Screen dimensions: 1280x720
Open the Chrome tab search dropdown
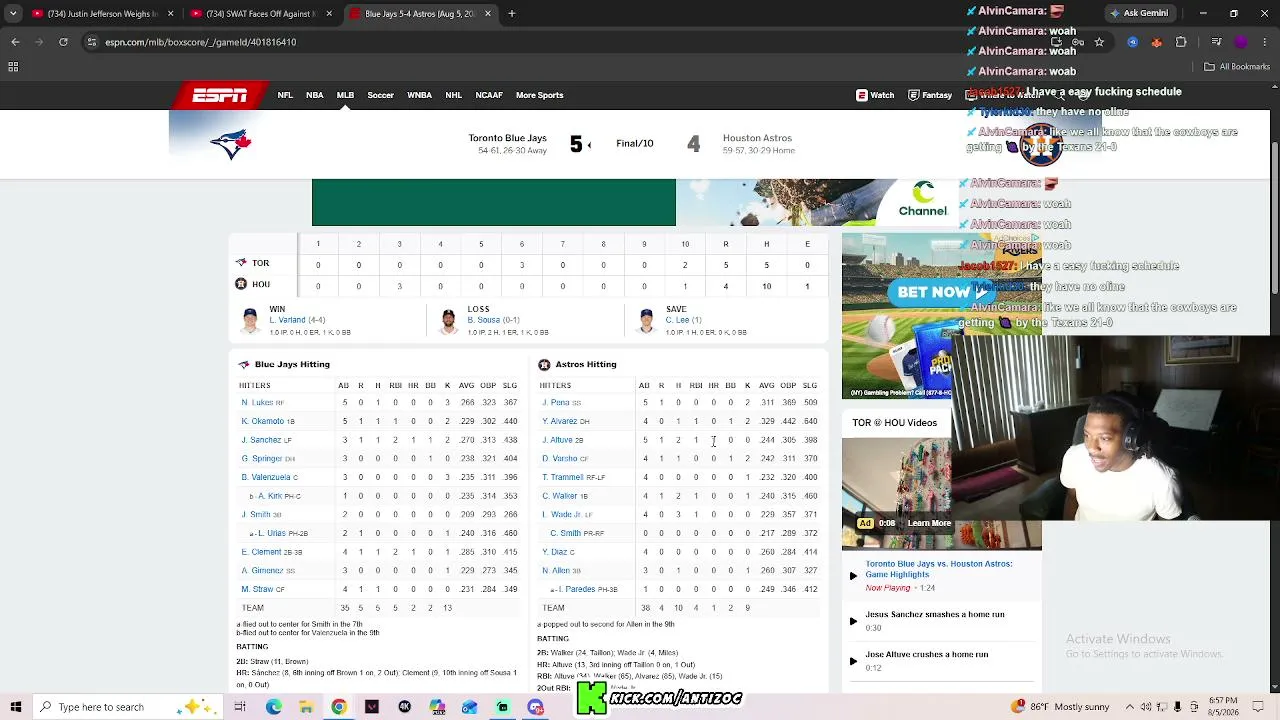pos(15,14)
